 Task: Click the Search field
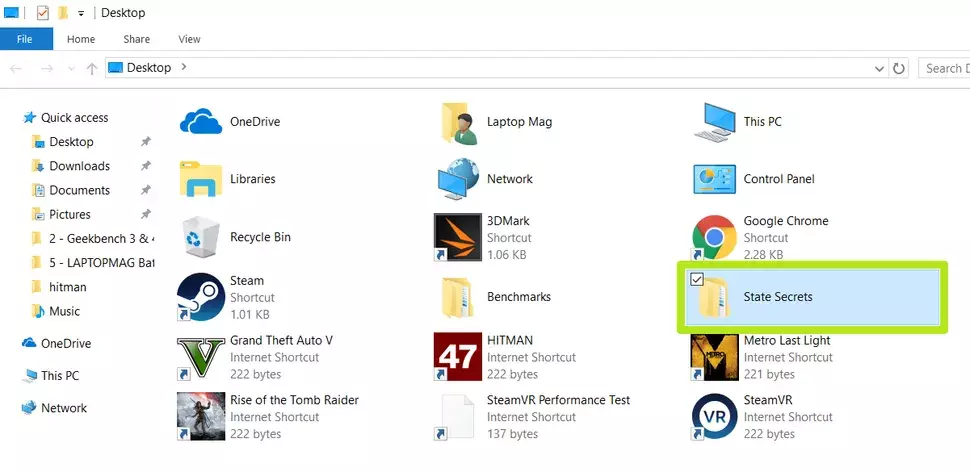click(x=944, y=68)
